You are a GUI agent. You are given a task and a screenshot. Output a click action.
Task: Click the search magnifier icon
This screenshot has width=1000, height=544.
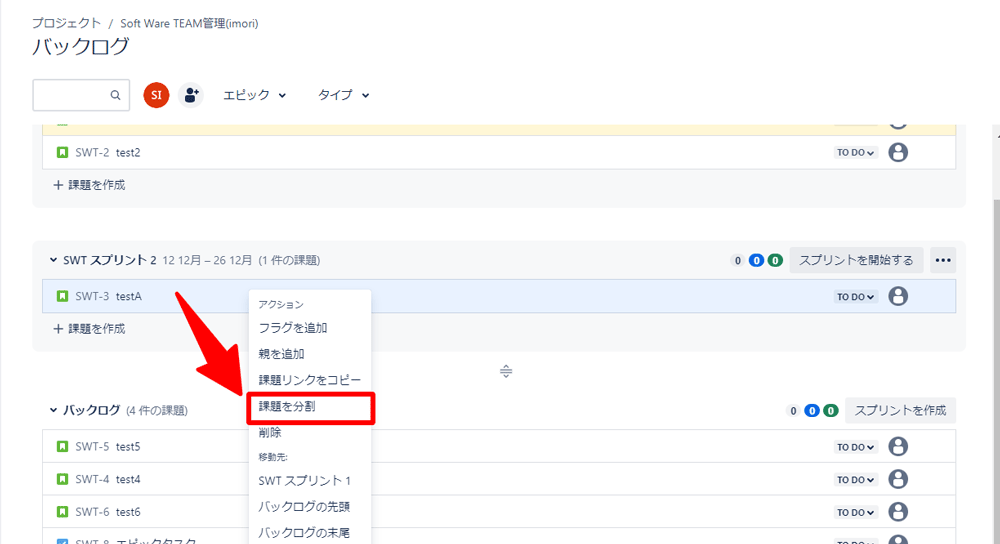[x=115, y=95]
